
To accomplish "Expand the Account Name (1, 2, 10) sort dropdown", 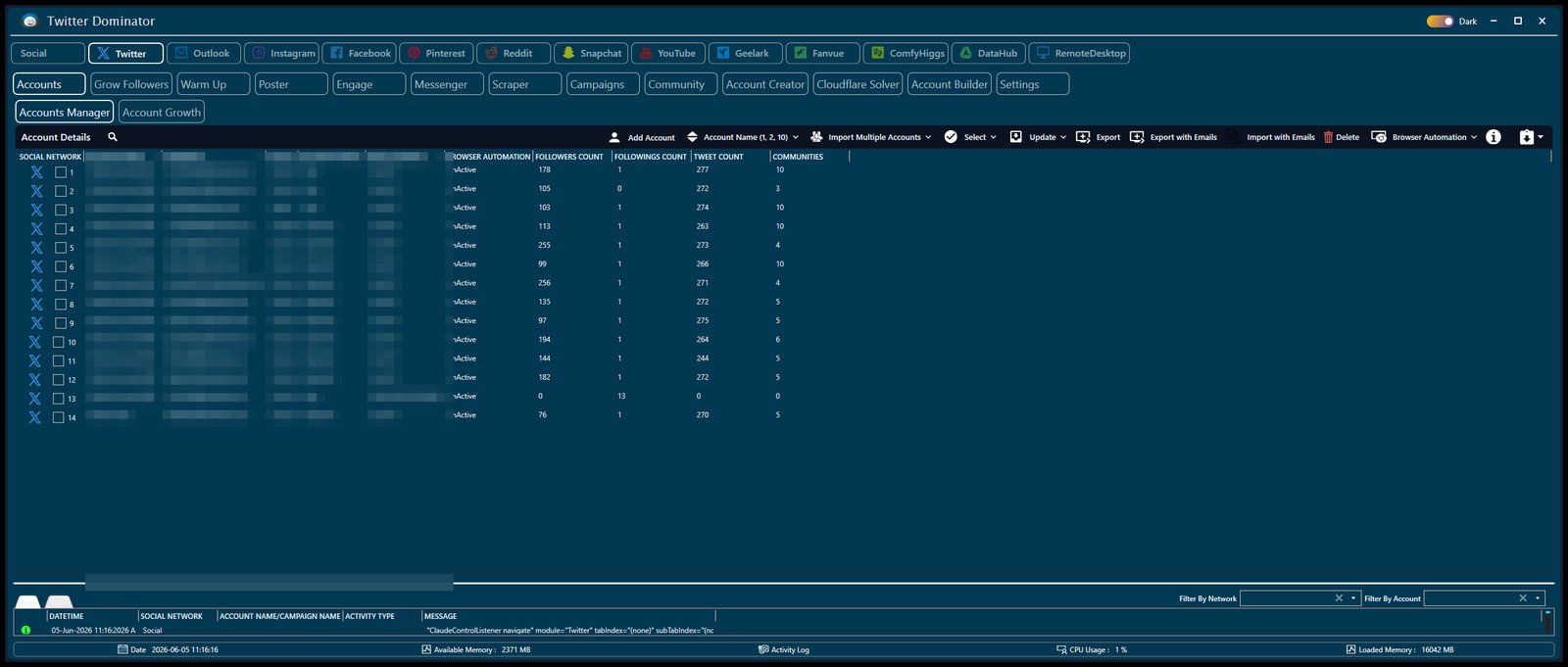I will point(796,137).
